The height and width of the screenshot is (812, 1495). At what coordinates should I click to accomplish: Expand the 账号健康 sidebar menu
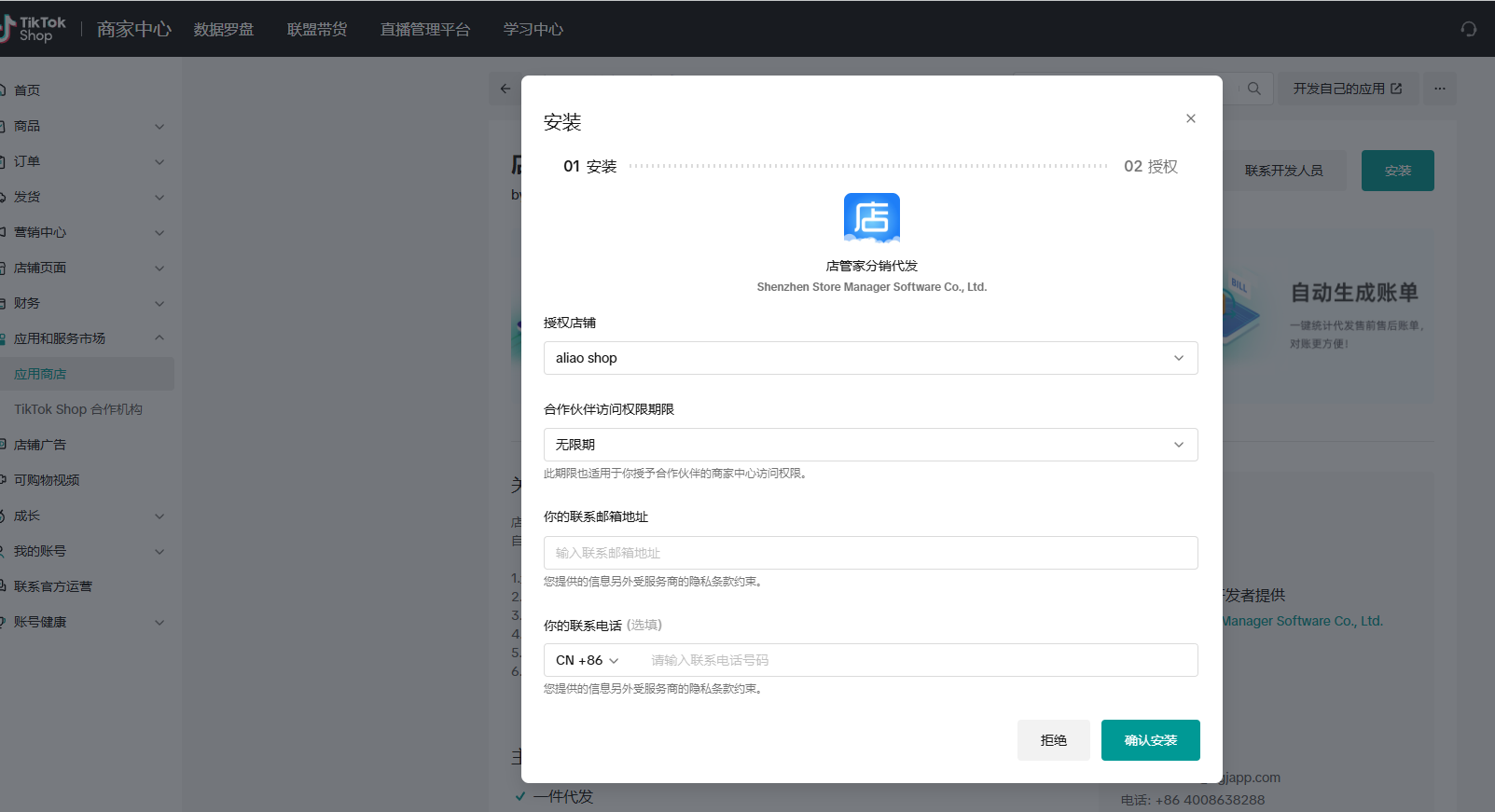87,622
